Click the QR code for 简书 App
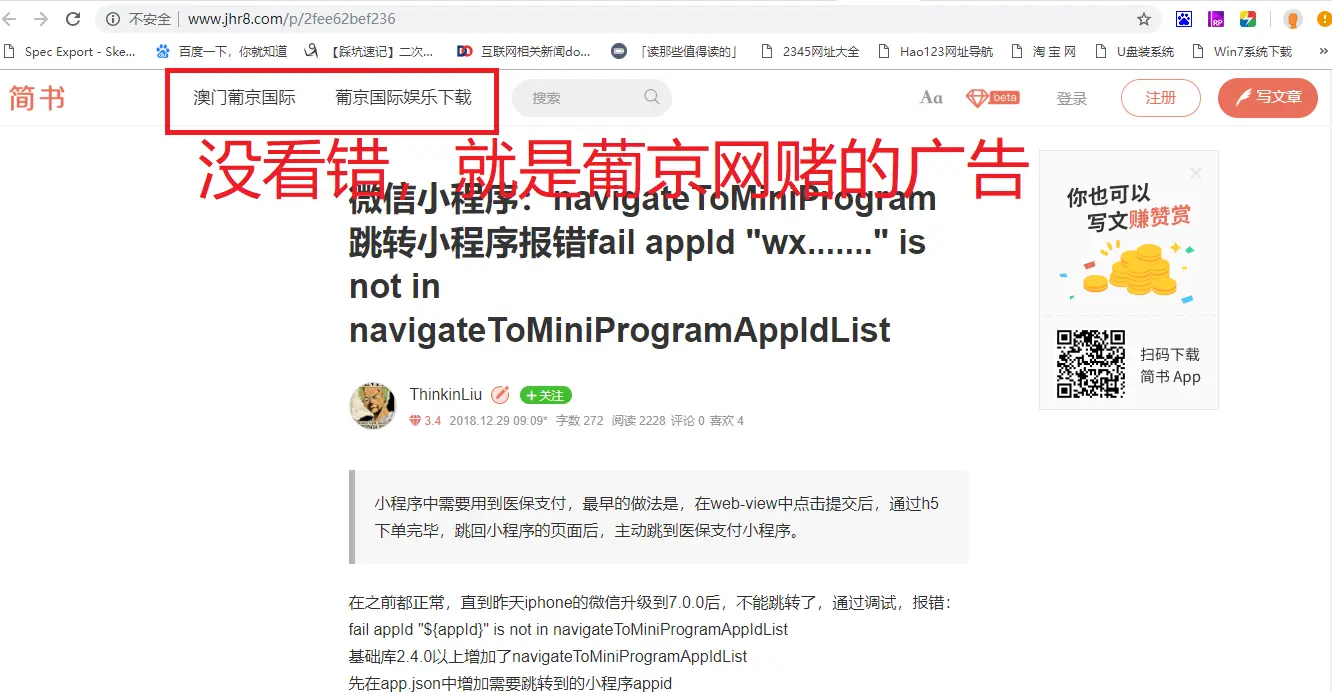Image resolution: width=1332 pixels, height=693 pixels. [x=1091, y=364]
